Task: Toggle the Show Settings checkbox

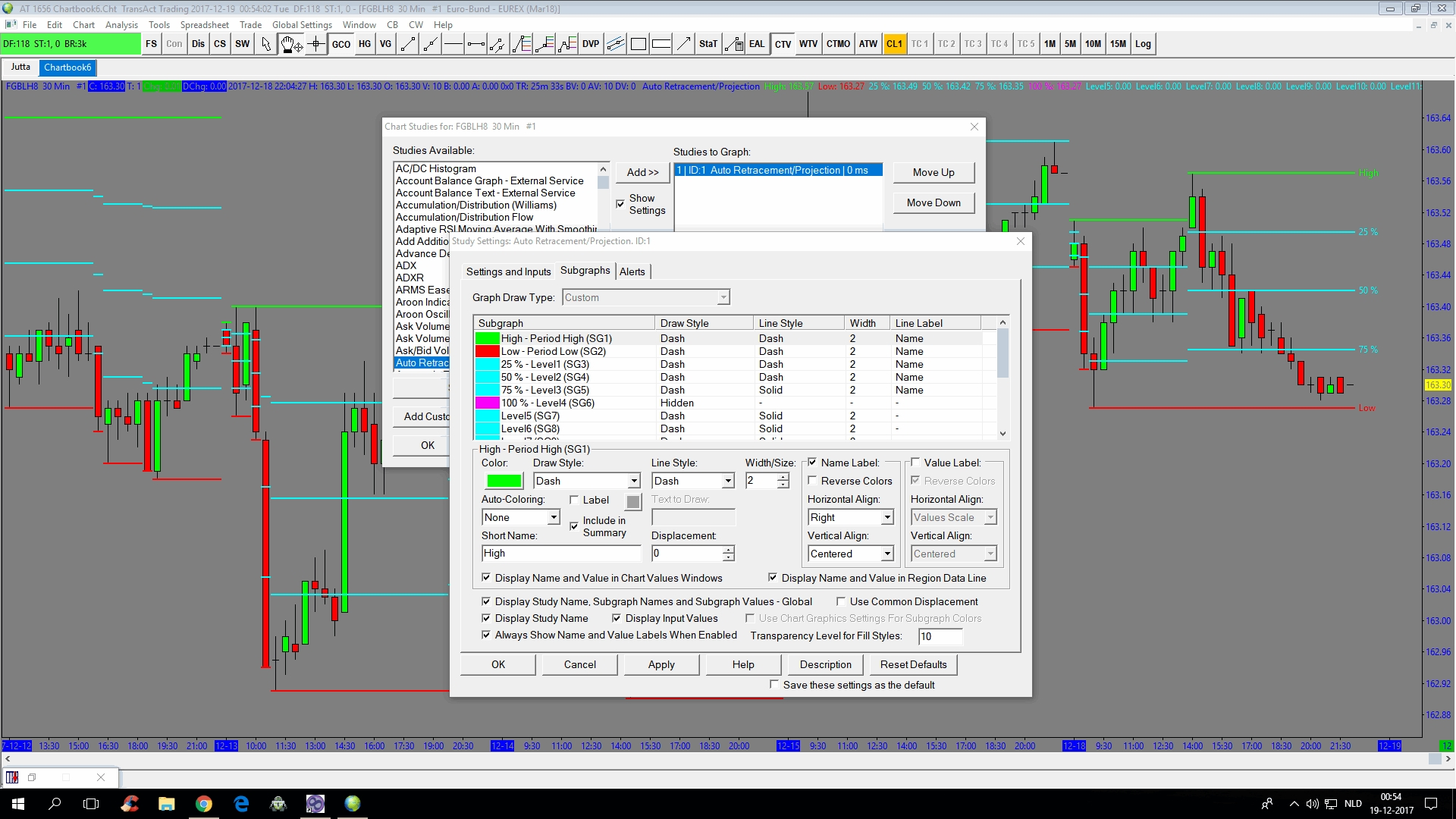Action: (x=620, y=204)
